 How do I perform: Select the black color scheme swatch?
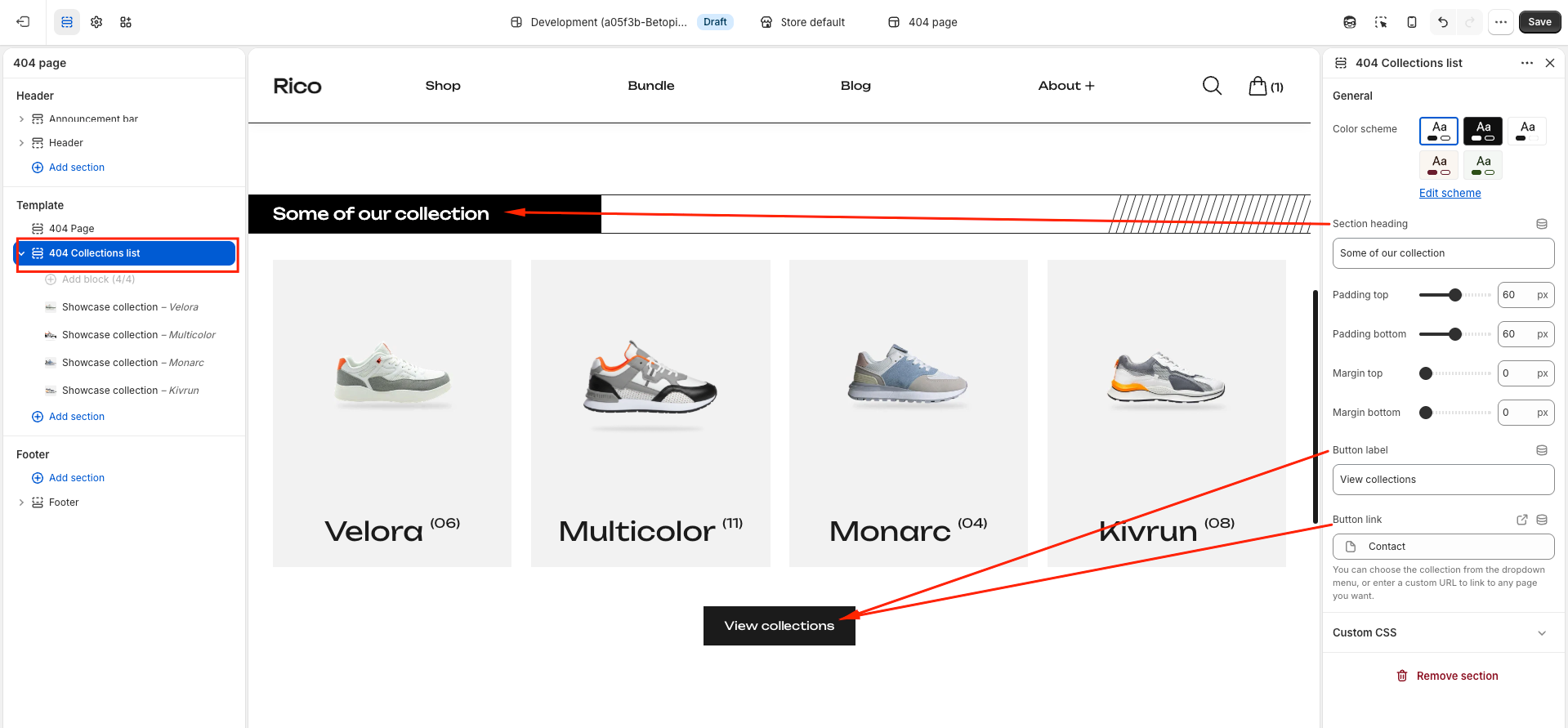point(1483,131)
